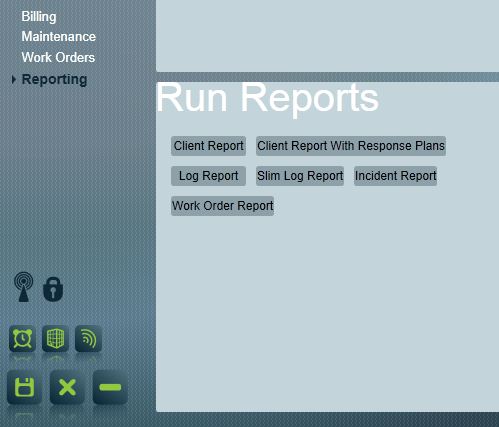Open the green building grid icon
The height and width of the screenshot is (427, 499).
click(x=55, y=339)
